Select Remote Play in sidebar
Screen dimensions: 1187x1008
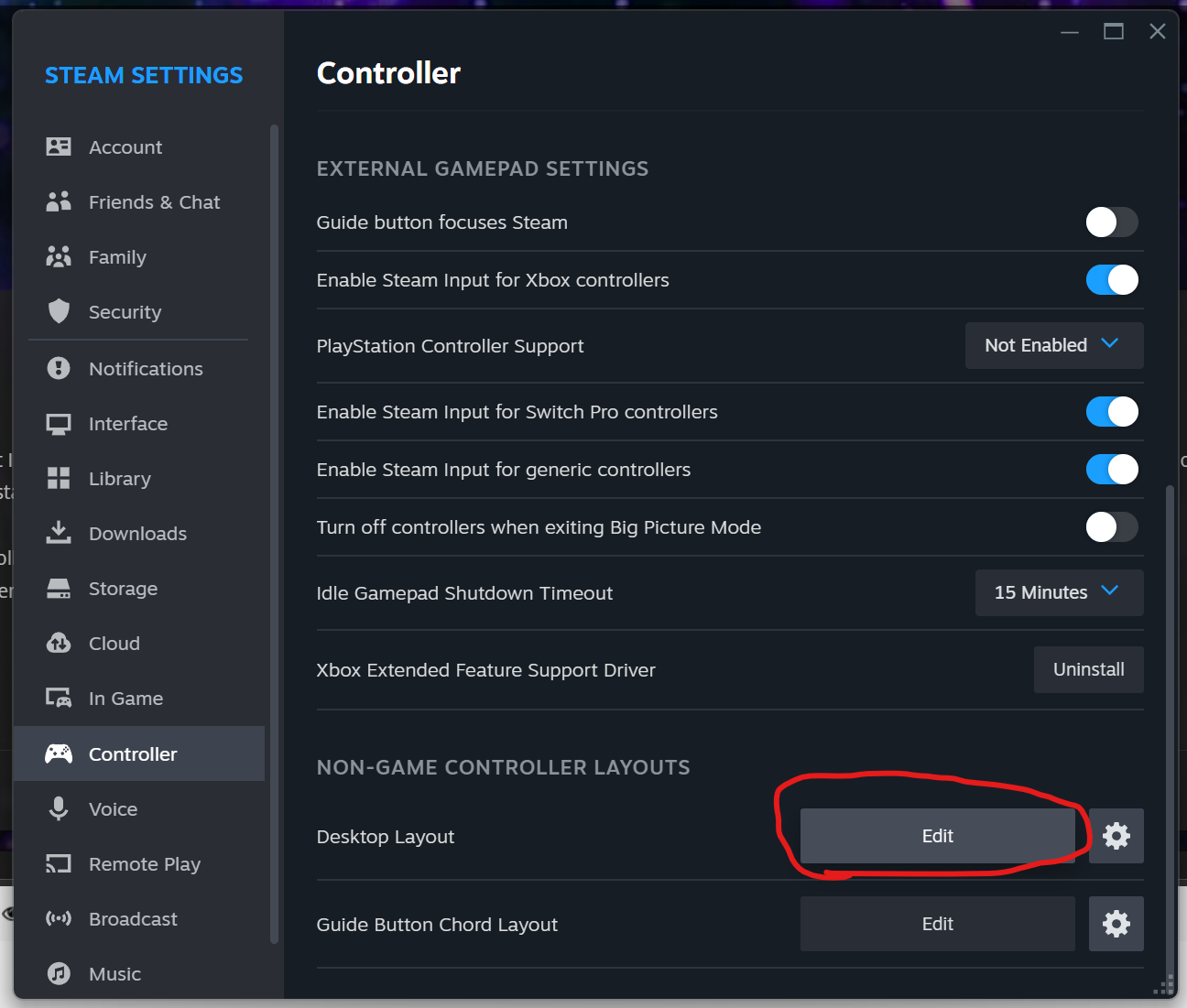pos(139,863)
